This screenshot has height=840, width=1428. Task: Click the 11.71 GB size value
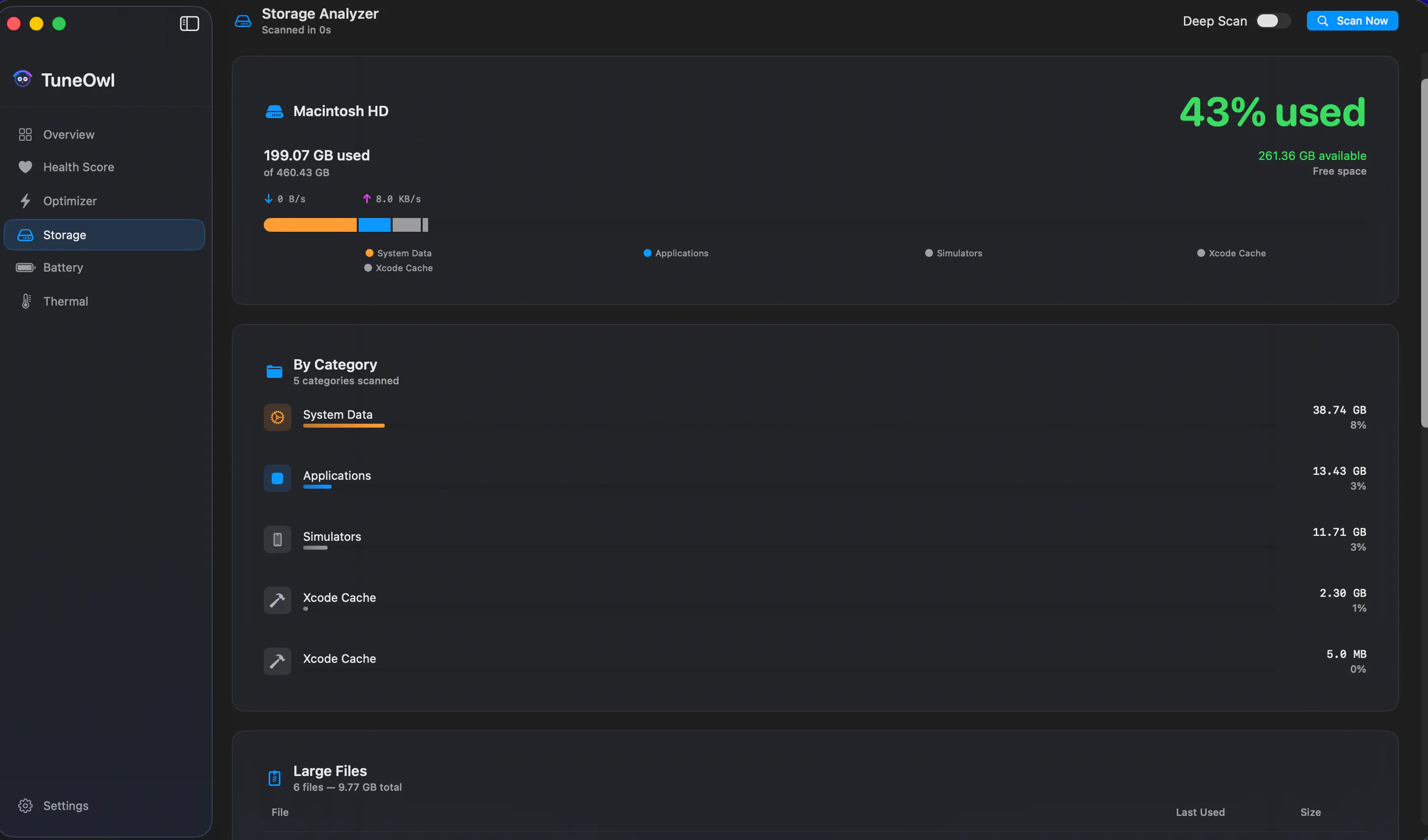1339,532
